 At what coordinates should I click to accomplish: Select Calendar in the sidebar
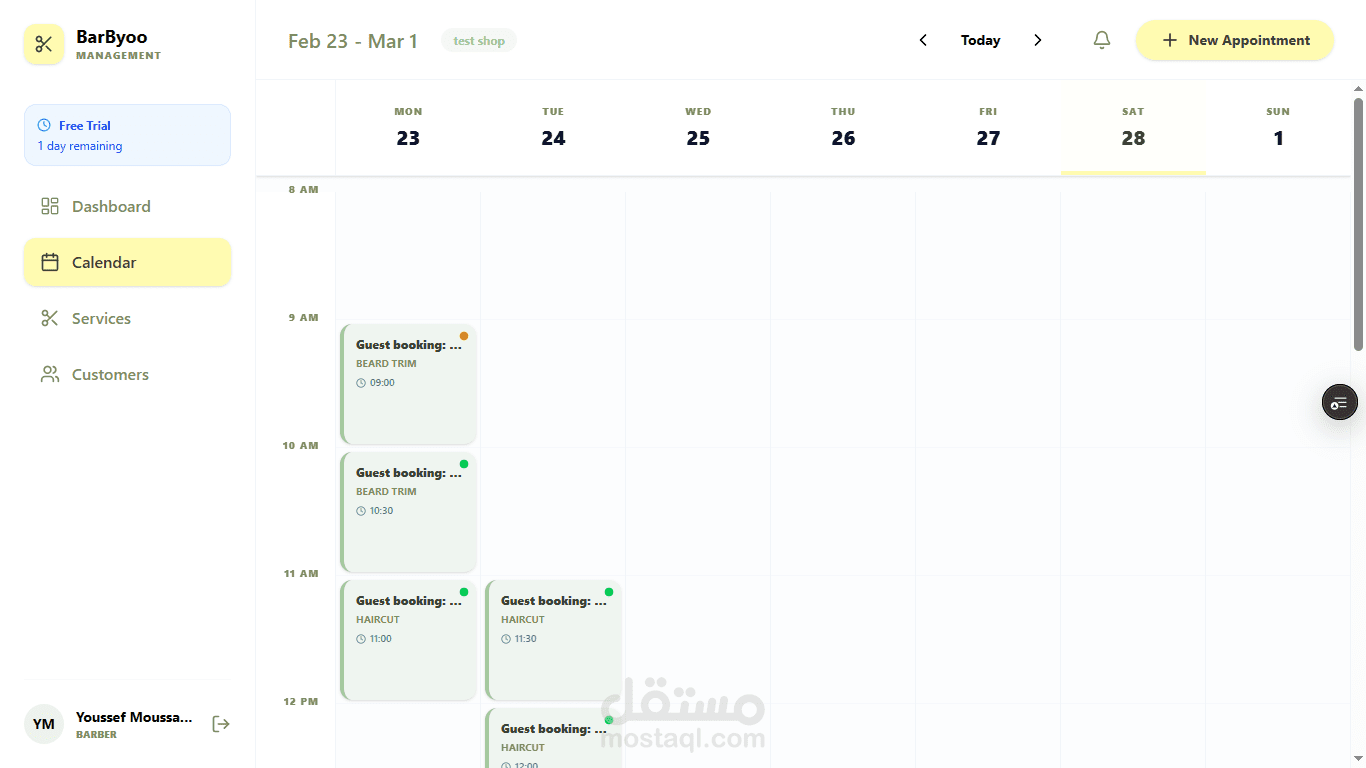tap(127, 262)
